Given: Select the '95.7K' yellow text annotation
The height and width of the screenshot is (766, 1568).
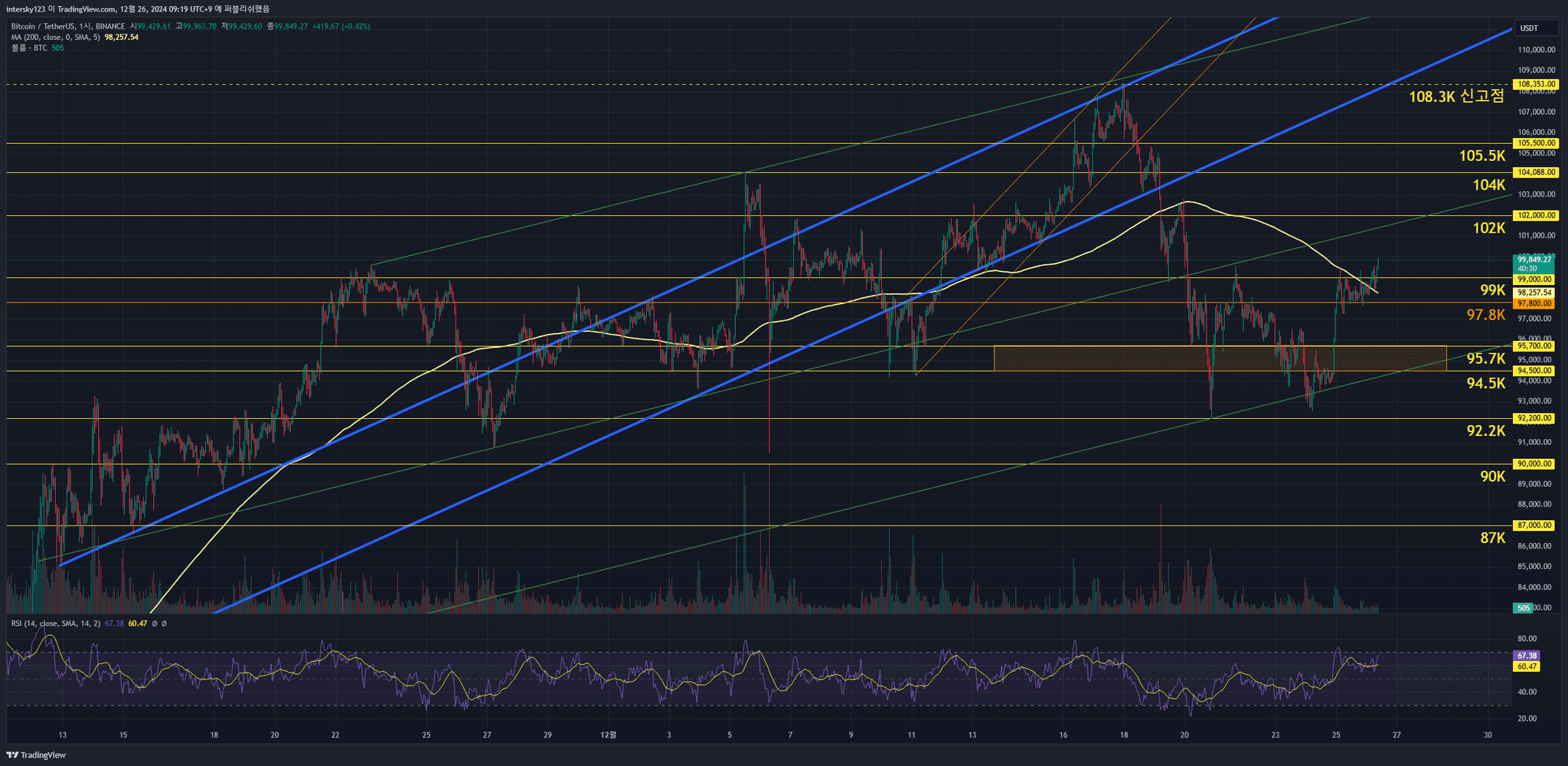Looking at the screenshot, I should pyautogui.click(x=1485, y=358).
